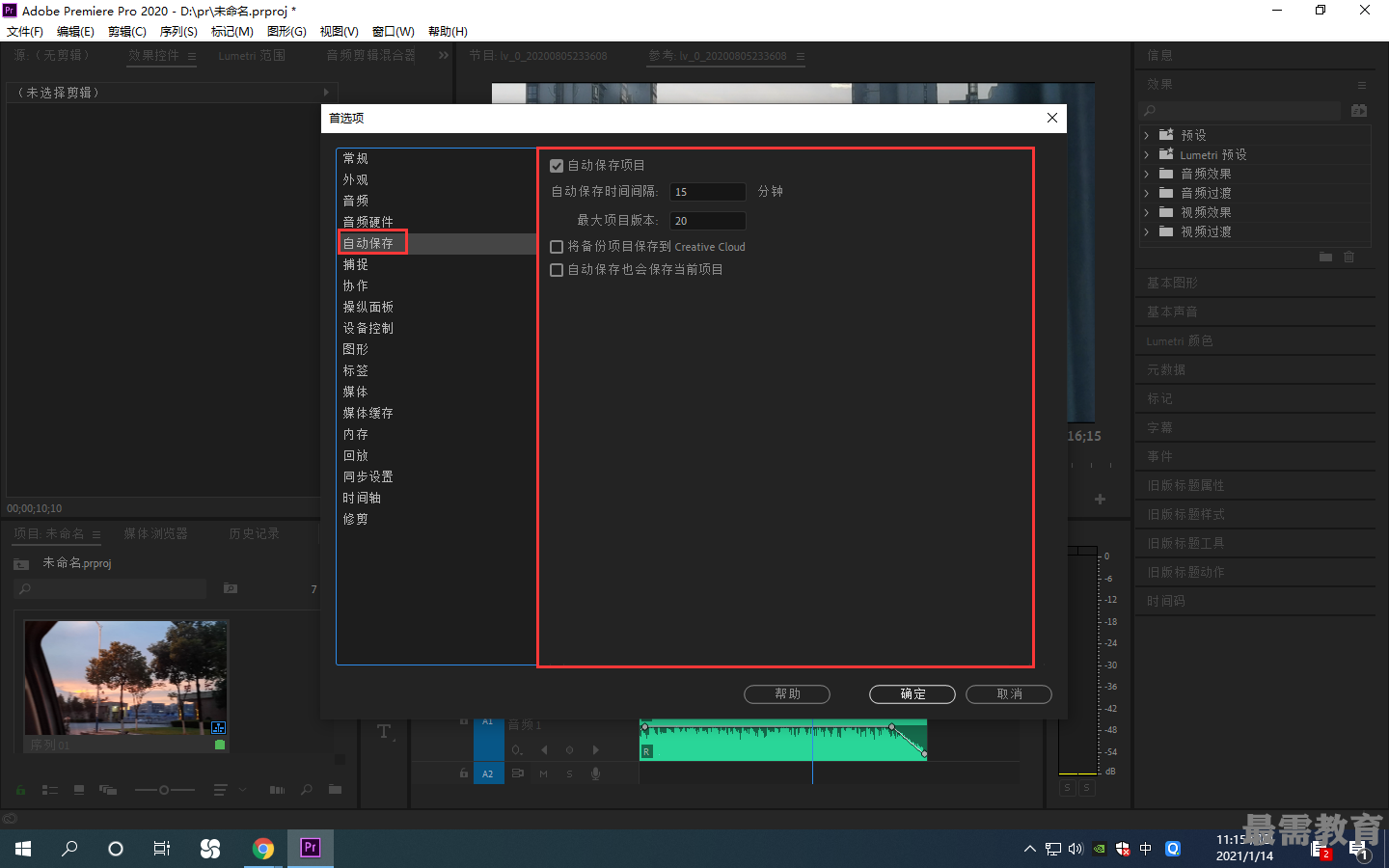
Task: Solo track A2 with the S button
Action: tap(570, 773)
